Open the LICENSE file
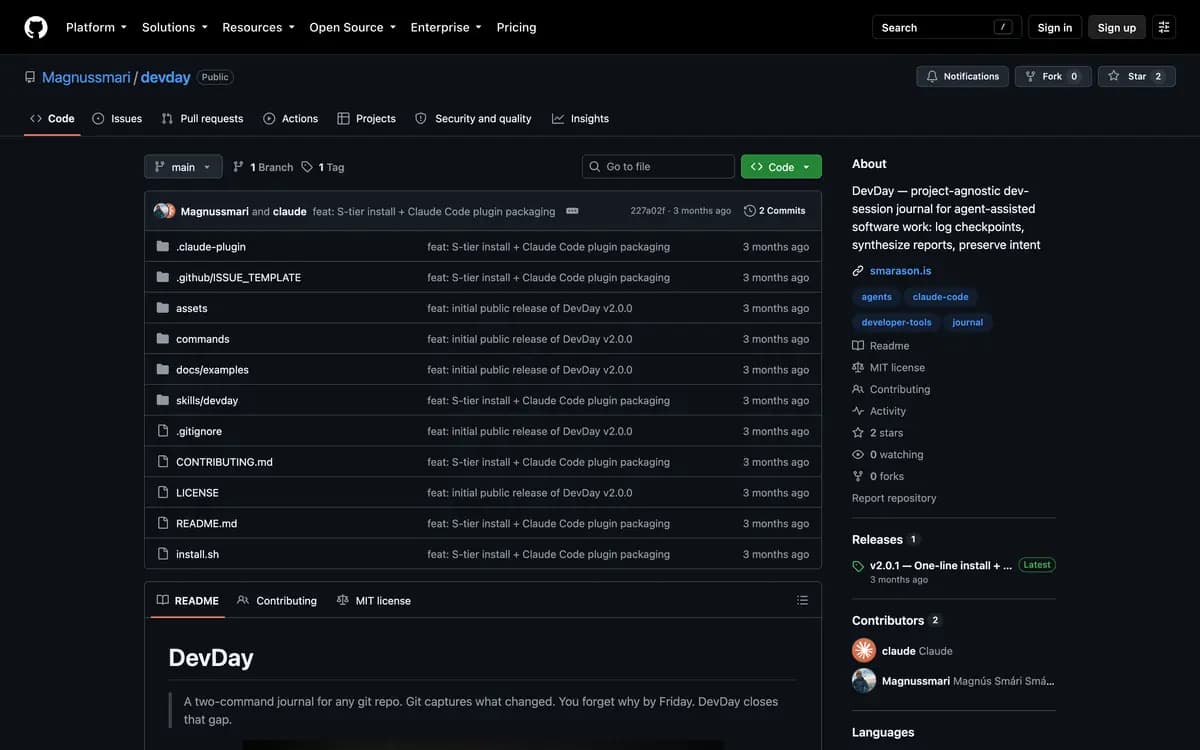This screenshot has width=1200, height=750. 197,493
